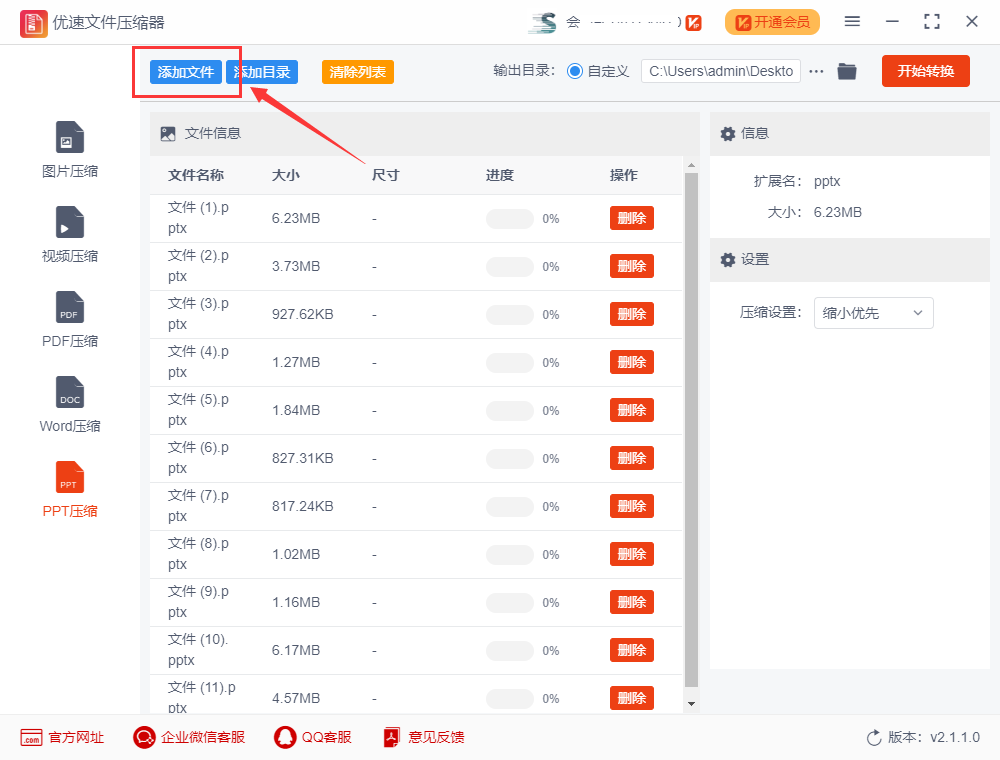Delete the 文件 (8).pptx row

pyautogui.click(x=631, y=555)
